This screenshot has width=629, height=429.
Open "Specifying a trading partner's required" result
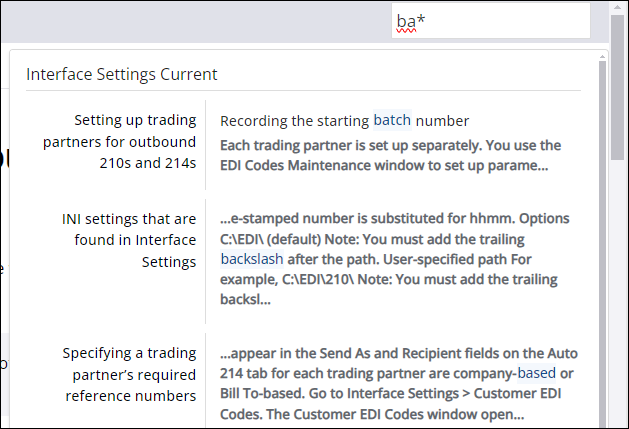pos(129,374)
